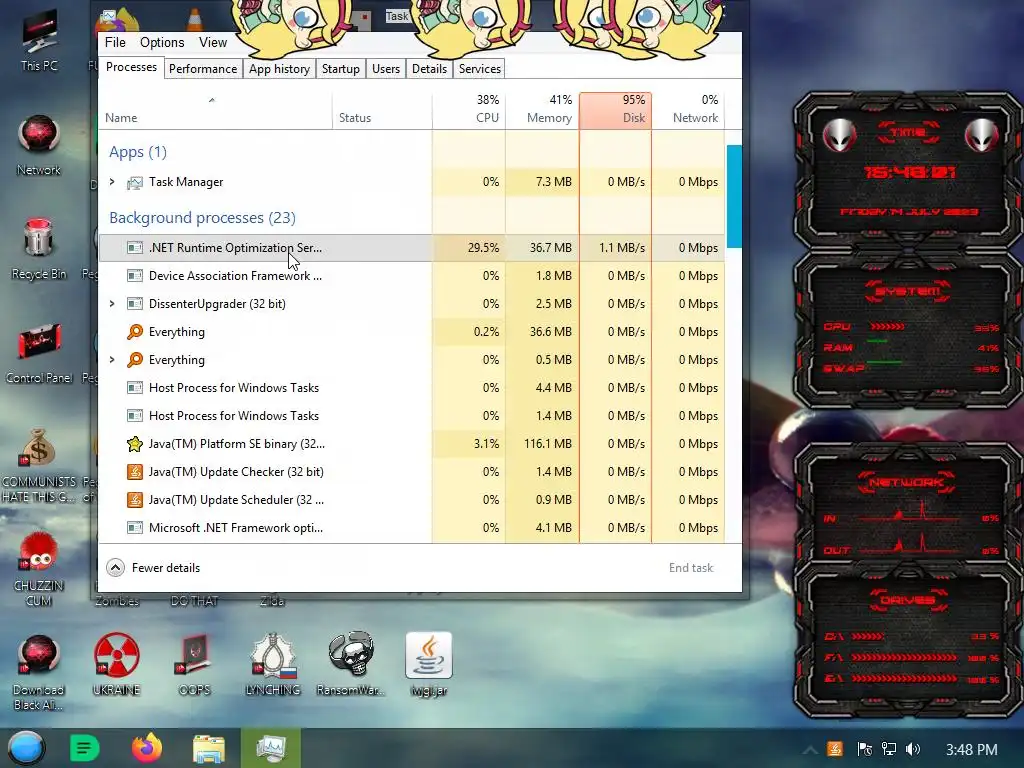Click the Java Update Checker icon

pyautogui.click(x=135, y=472)
